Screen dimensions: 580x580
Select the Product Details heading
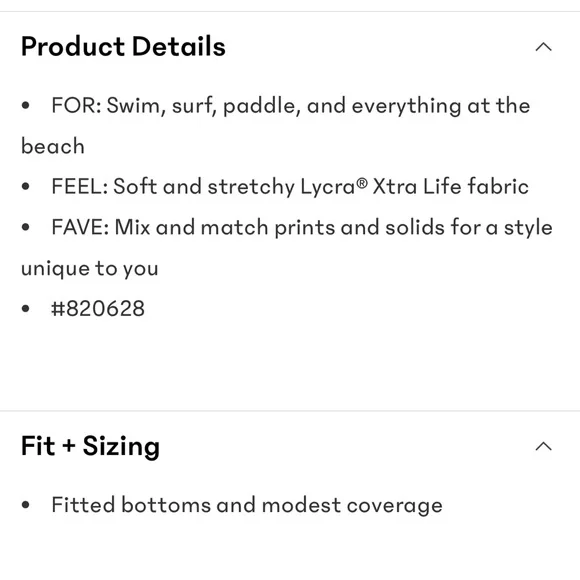point(123,47)
